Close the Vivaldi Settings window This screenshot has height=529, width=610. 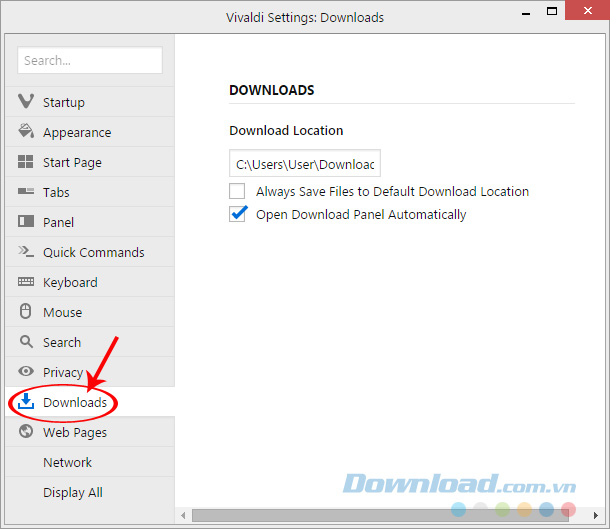coord(587,11)
